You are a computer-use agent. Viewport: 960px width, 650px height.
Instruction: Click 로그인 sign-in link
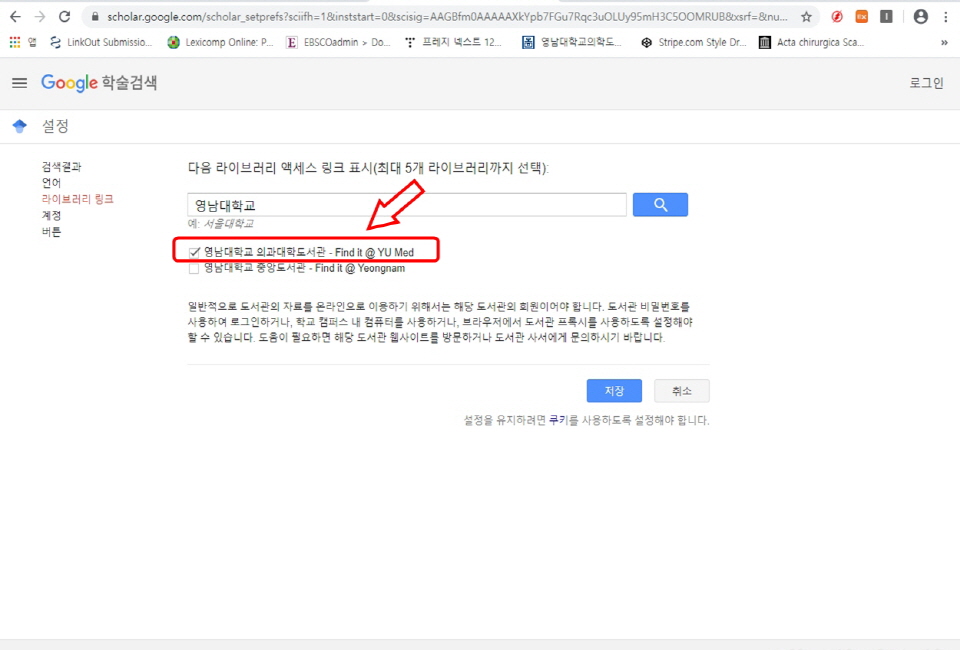click(926, 83)
